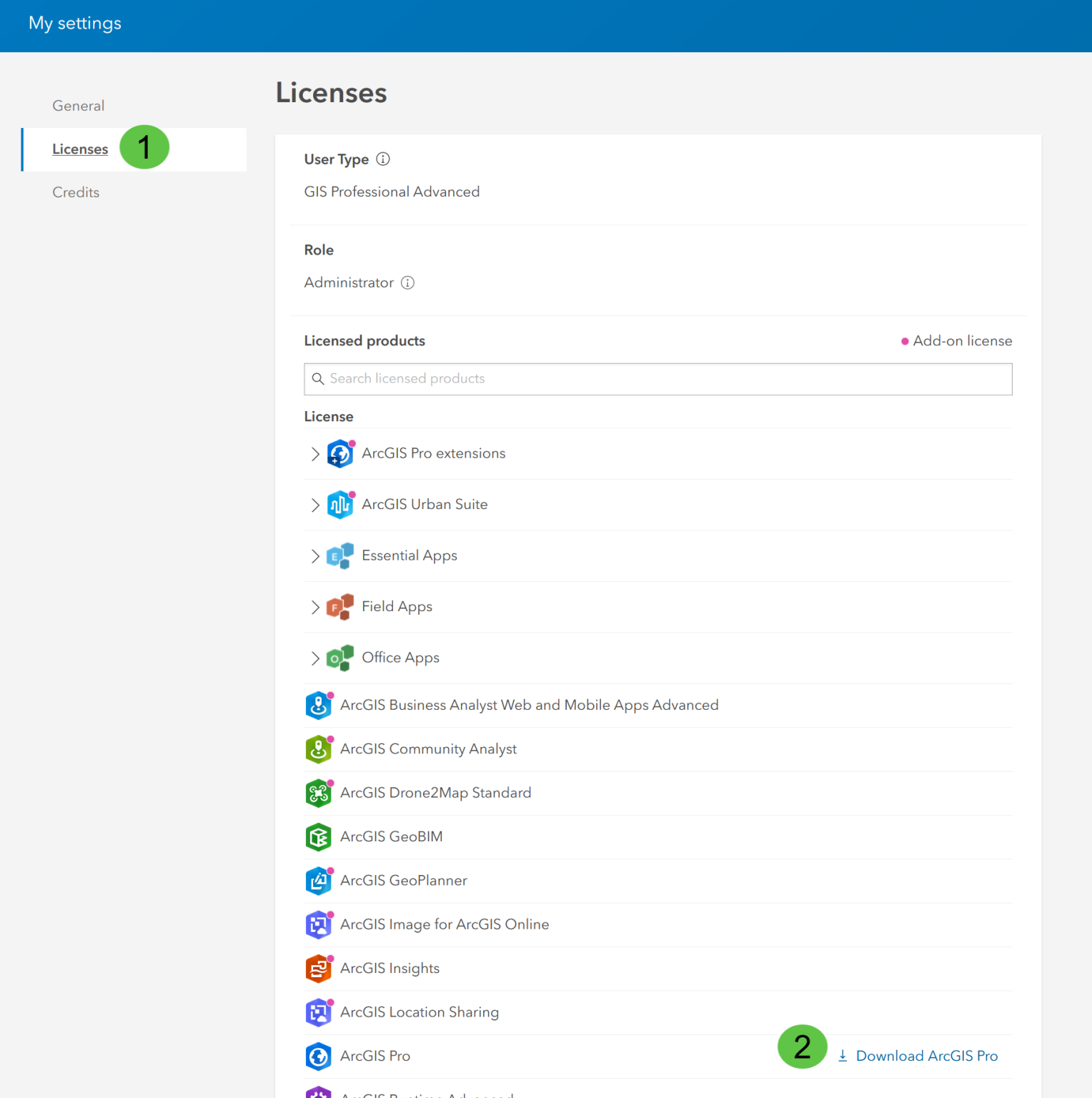Click the ArcGIS Pro product icon
1092x1098 pixels.
click(318, 1057)
